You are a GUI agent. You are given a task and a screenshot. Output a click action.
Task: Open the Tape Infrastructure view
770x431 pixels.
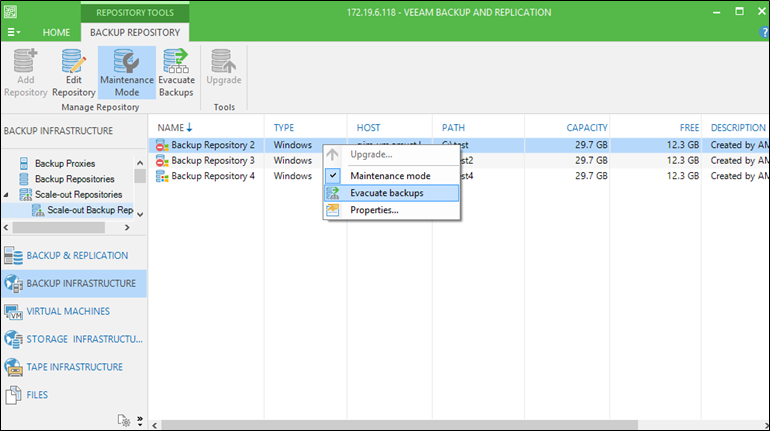tap(74, 367)
